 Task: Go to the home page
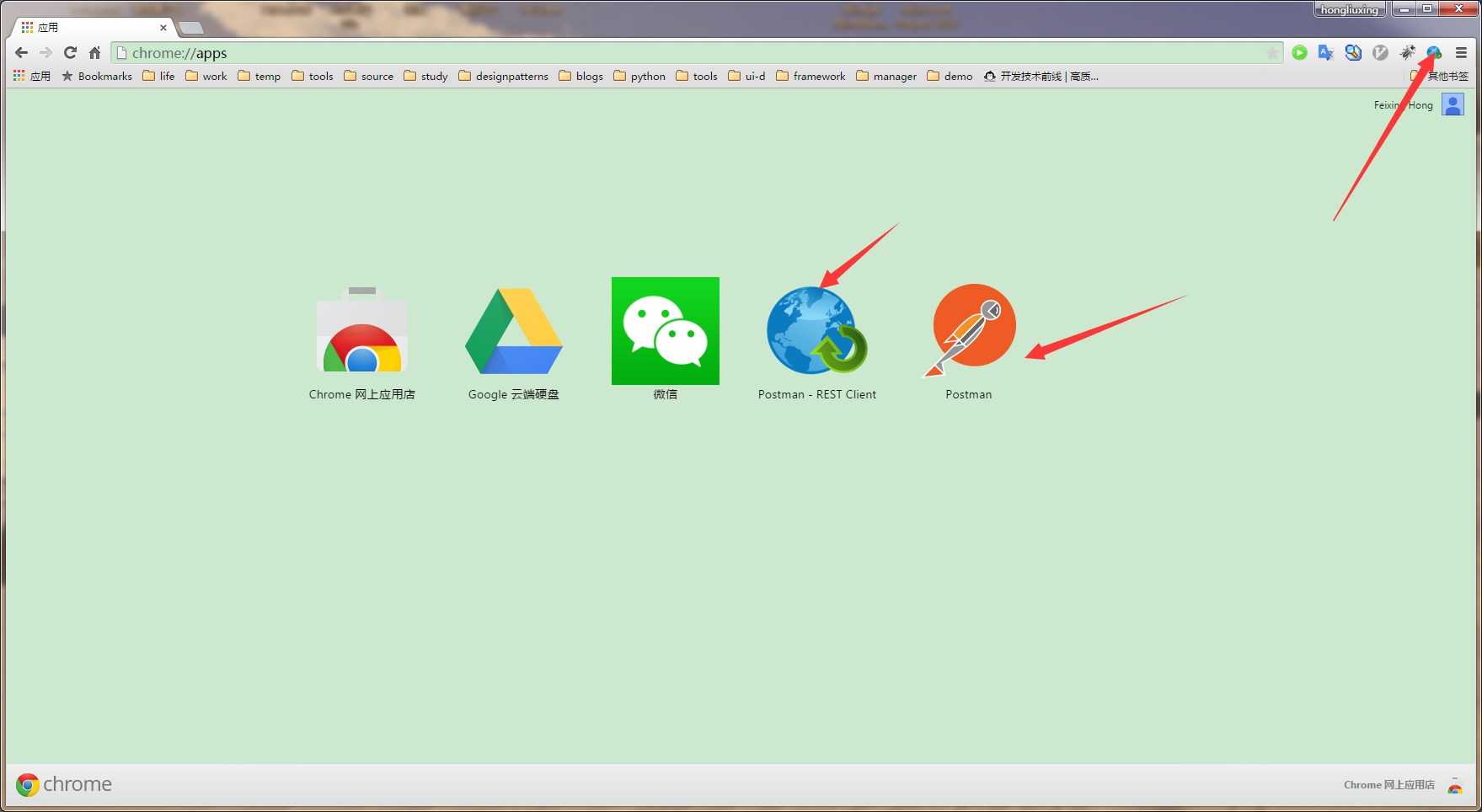94,52
